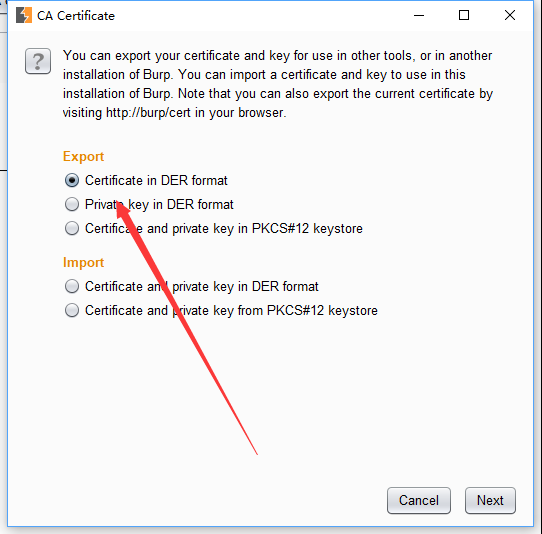Close the CA Certificate dialog

pyautogui.click(x=510, y=15)
